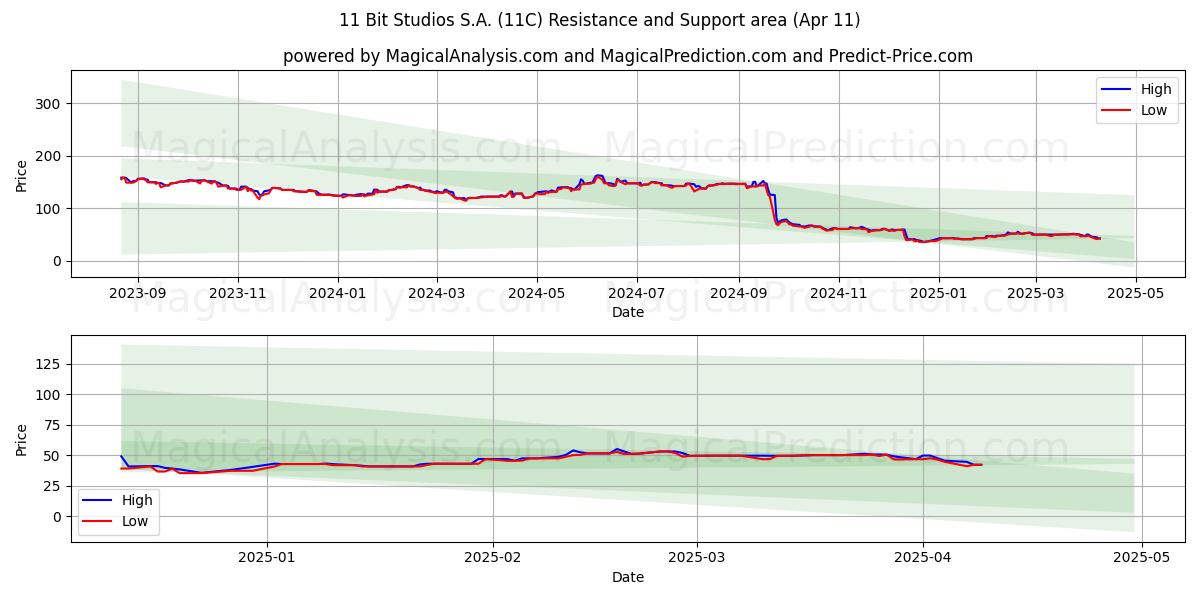Image resolution: width=1200 pixels, height=600 pixels.
Task: Click the '2025-05' x-axis label on bottom chart
Action: click(1141, 558)
